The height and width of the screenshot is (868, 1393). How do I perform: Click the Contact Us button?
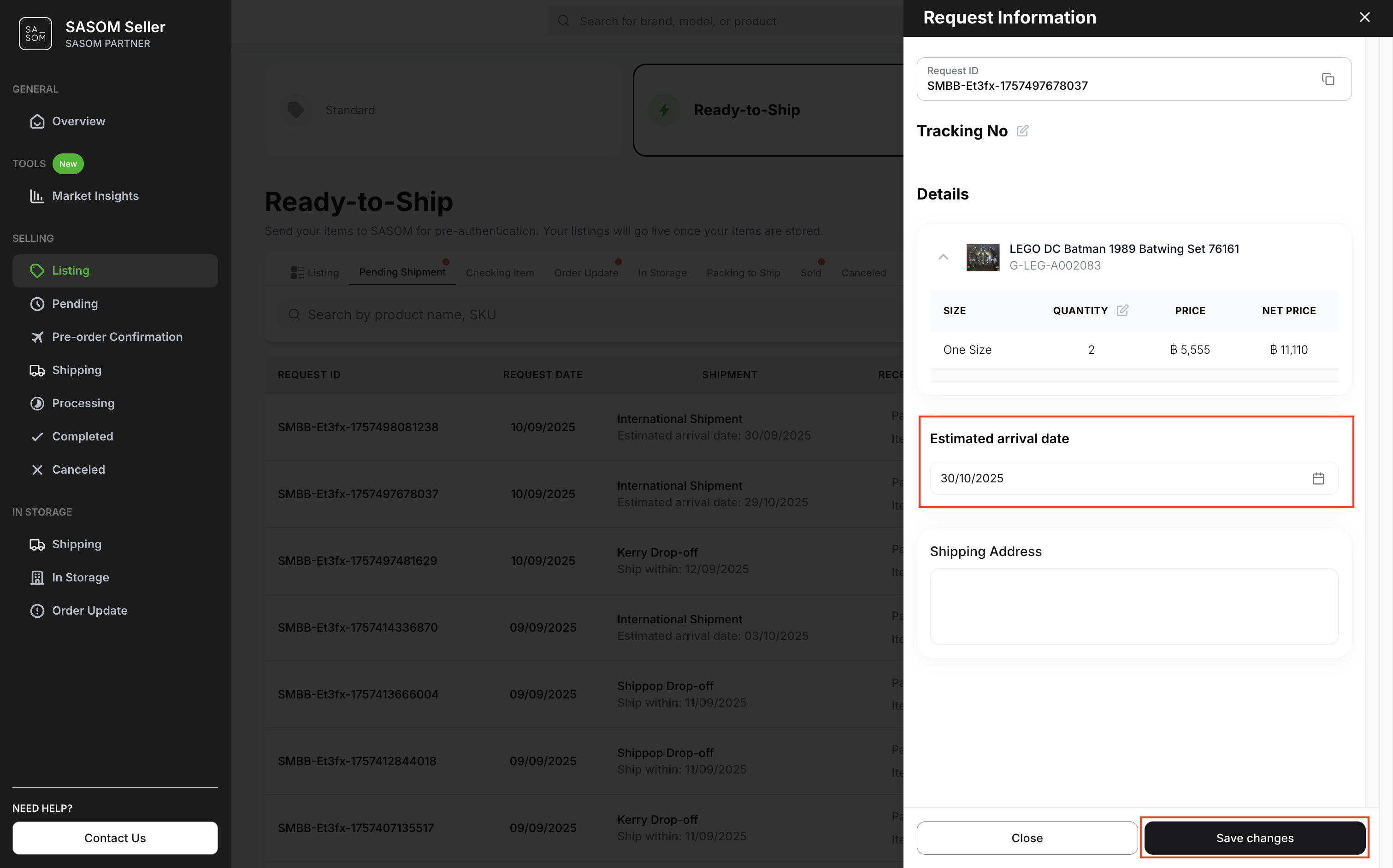[115, 838]
